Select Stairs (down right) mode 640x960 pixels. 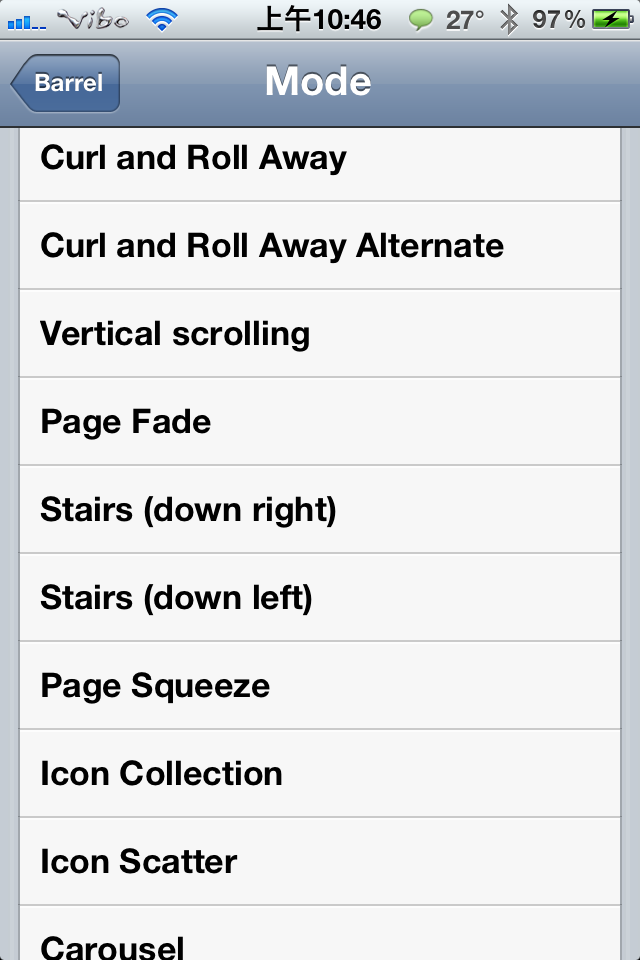click(x=320, y=509)
